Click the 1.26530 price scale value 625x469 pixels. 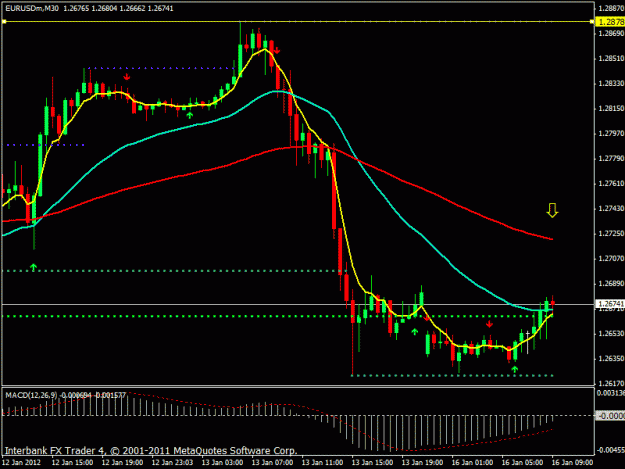coord(611,334)
